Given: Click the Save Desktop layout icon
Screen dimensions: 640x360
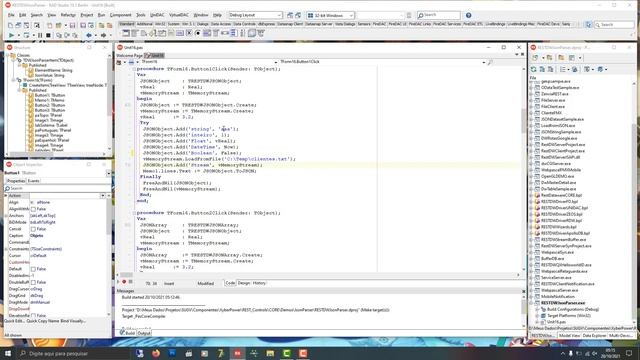Looking at the screenshot, I should click(290, 15).
